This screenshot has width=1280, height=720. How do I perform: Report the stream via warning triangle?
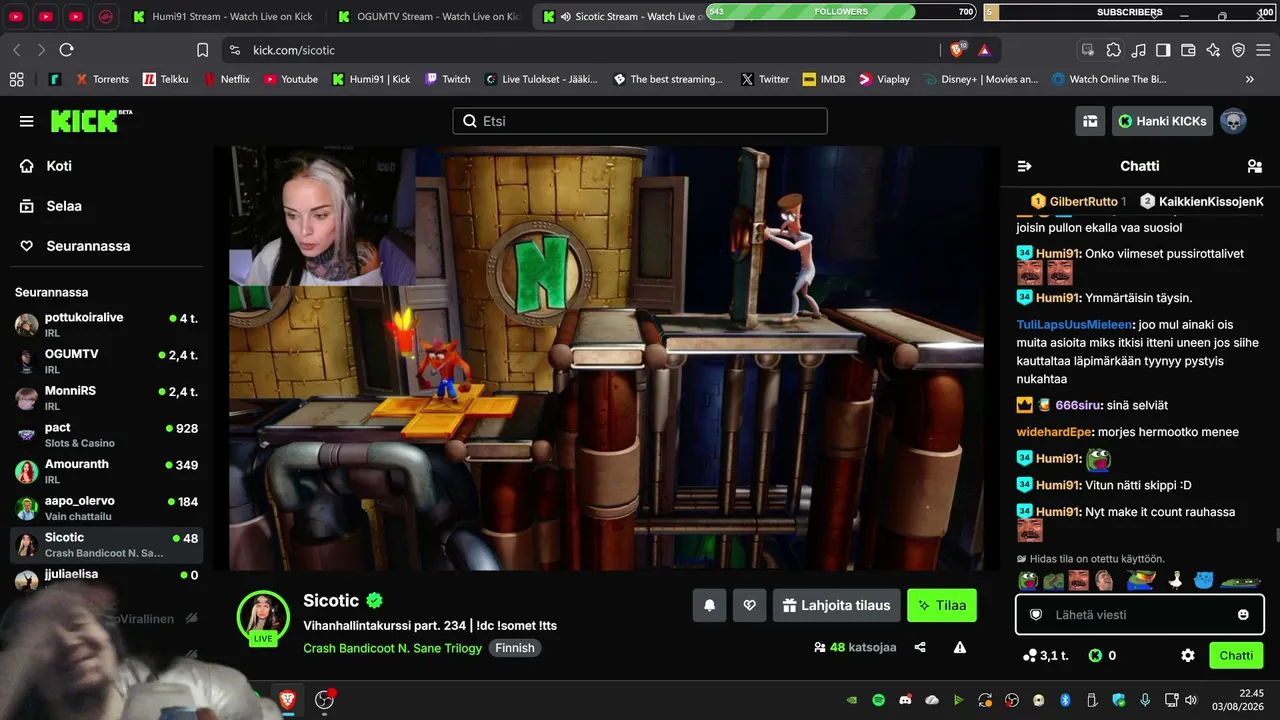[x=960, y=647]
